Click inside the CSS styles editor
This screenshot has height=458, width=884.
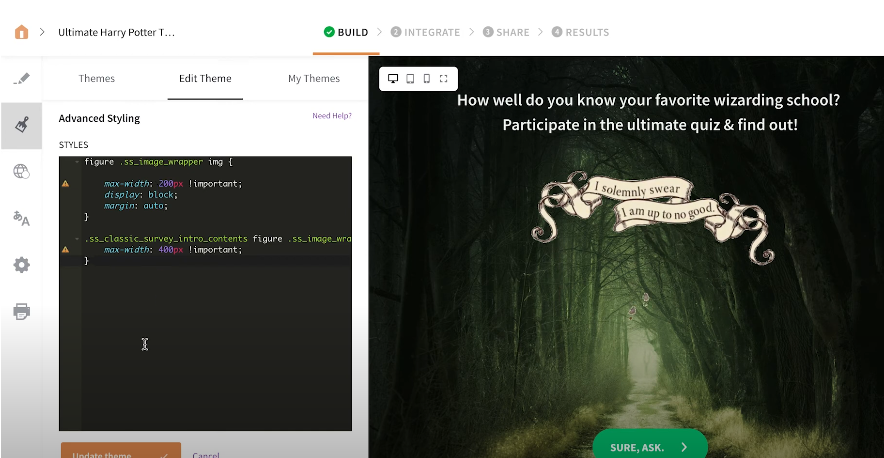[x=205, y=293]
